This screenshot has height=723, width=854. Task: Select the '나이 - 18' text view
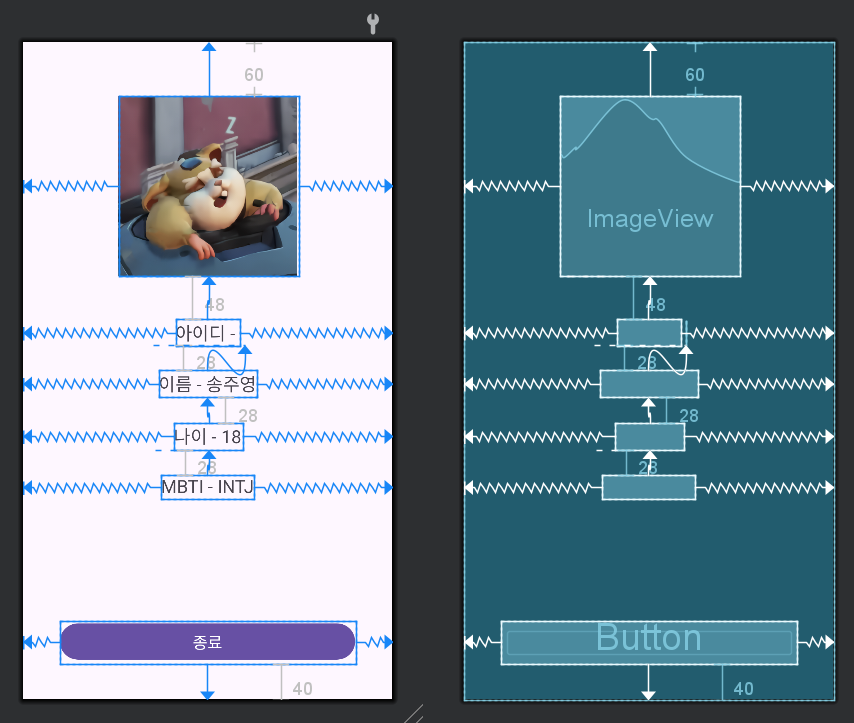[209, 436]
